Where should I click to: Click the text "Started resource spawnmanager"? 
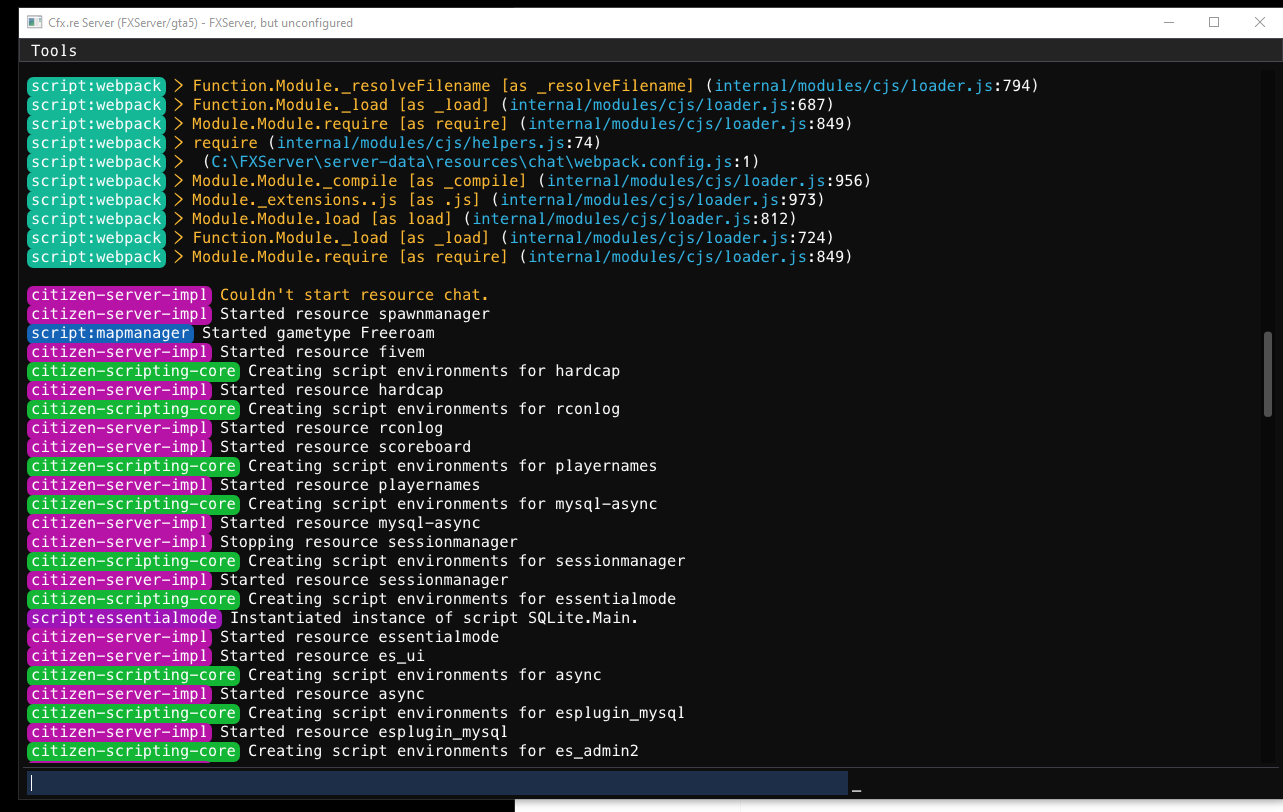(355, 314)
